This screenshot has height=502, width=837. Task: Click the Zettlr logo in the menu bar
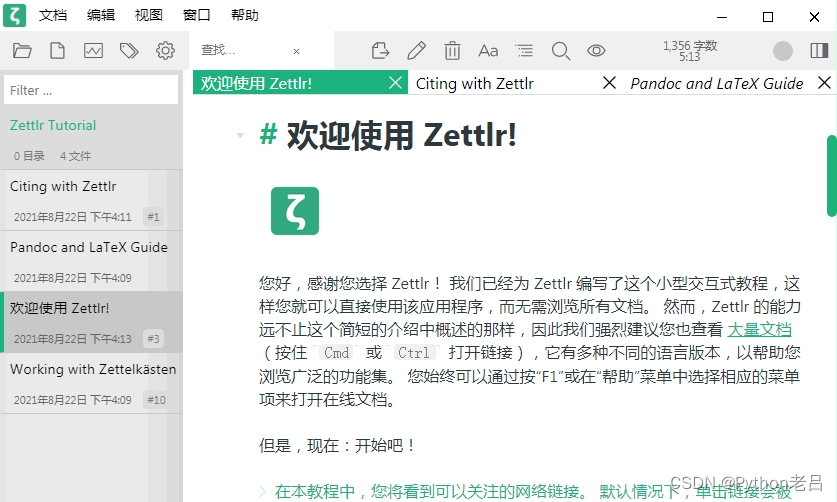click(x=14, y=15)
